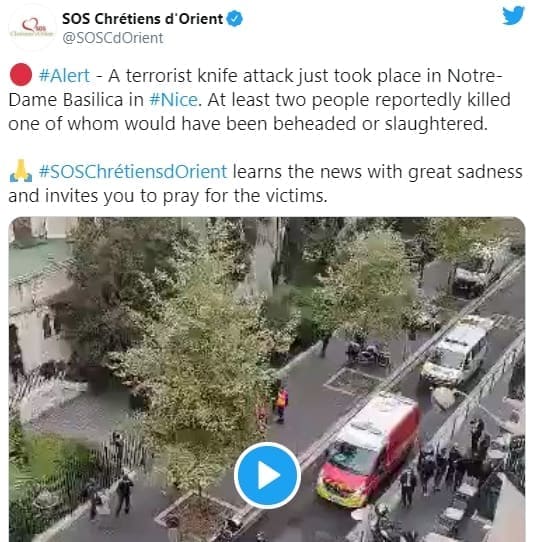537x542 pixels.
Task: Play the embedded tweet video
Action: pyautogui.click(x=267, y=475)
